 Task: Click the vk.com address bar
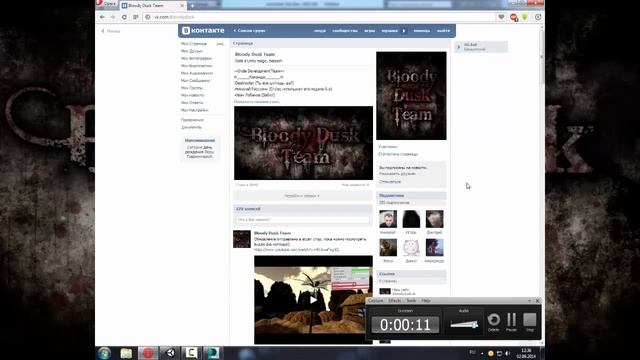click(x=318, y=17)
